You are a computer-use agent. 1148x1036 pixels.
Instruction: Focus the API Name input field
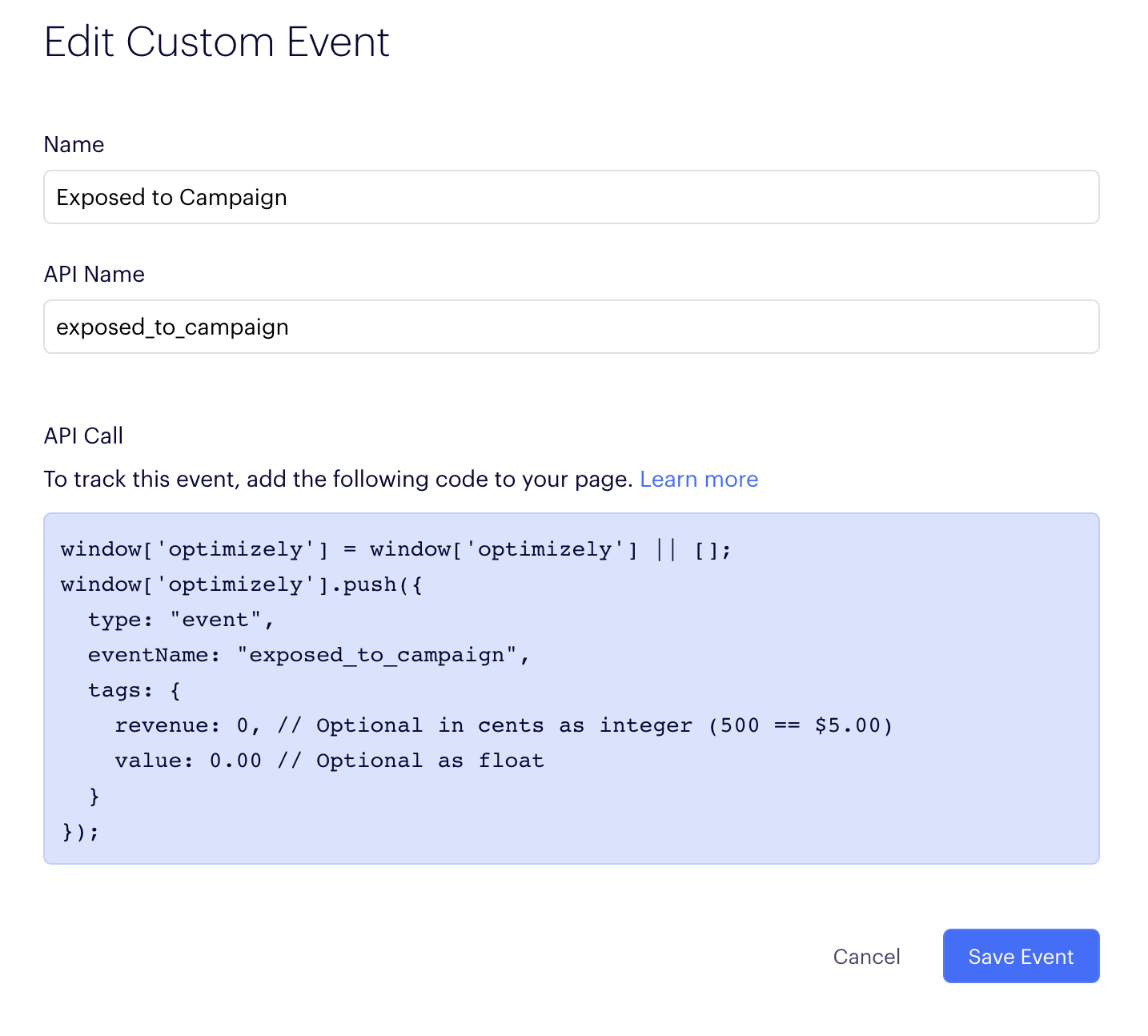[x=571, y=327]
